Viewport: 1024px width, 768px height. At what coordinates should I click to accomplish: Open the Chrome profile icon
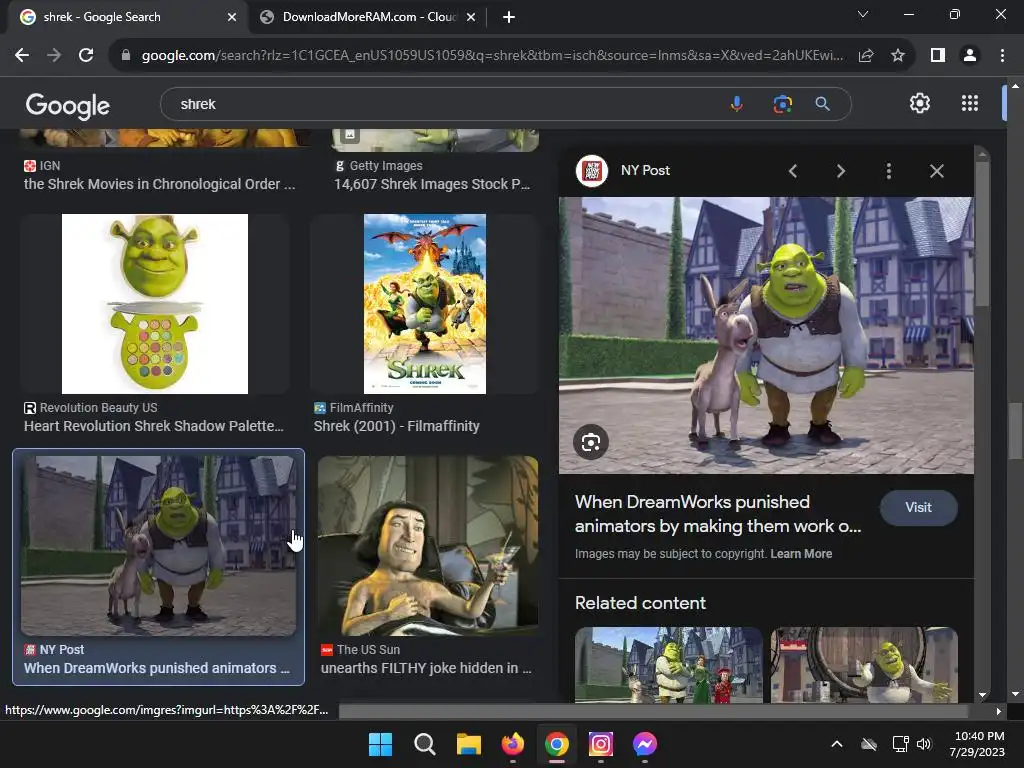pos(970,56)
